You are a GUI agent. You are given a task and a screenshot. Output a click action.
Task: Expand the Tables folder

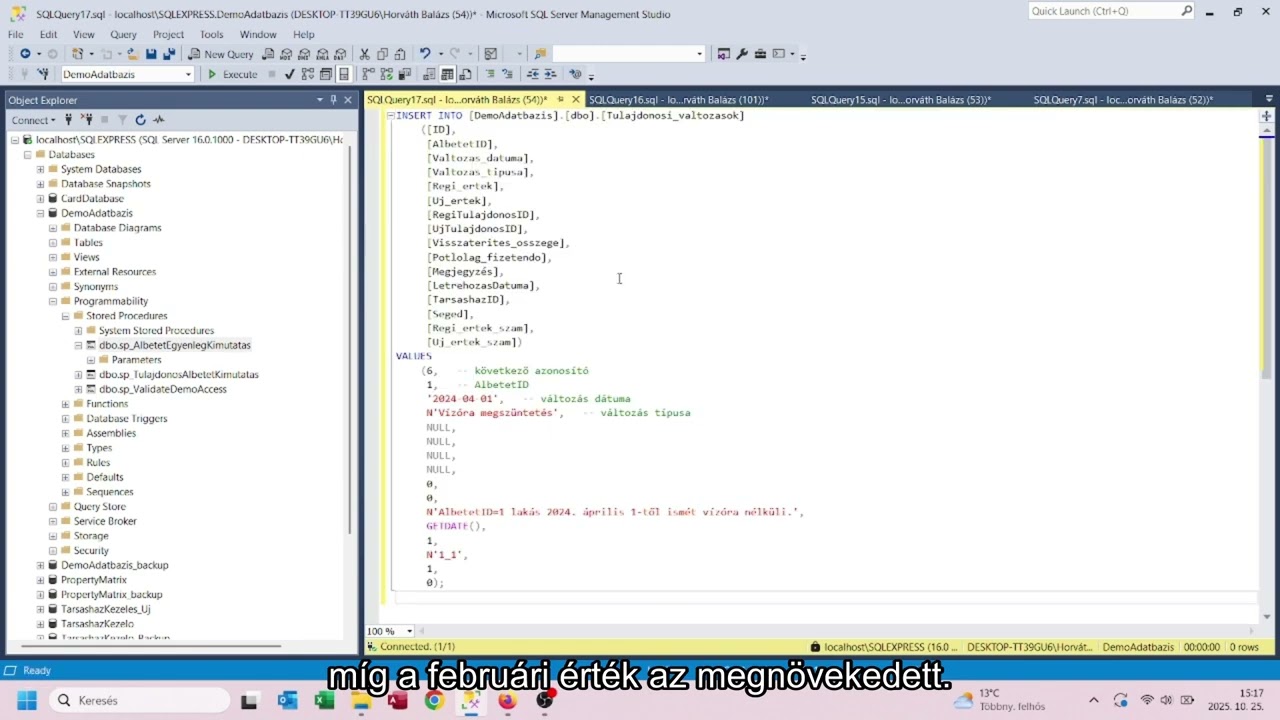click(x=53, y=242)
